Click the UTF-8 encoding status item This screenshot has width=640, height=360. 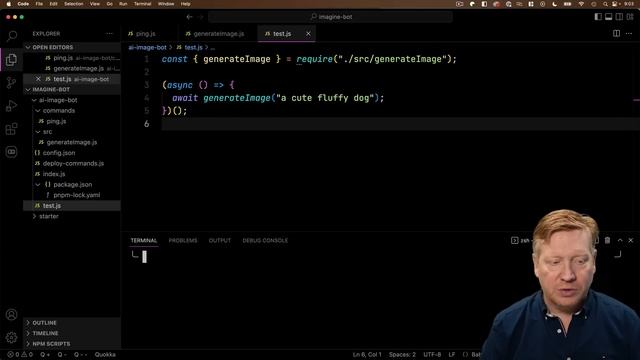pyautogui.click(x=432, y=355)
